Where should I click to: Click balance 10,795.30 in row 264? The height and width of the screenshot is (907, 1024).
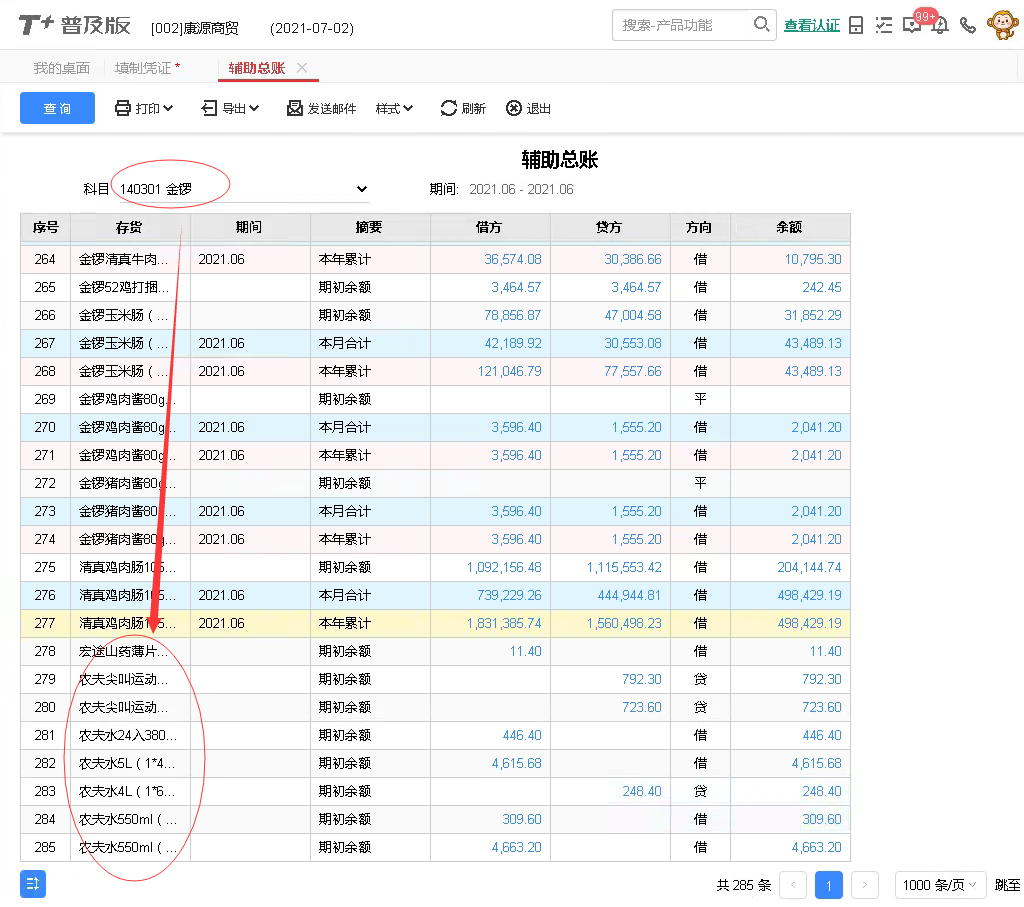point(813,259)
